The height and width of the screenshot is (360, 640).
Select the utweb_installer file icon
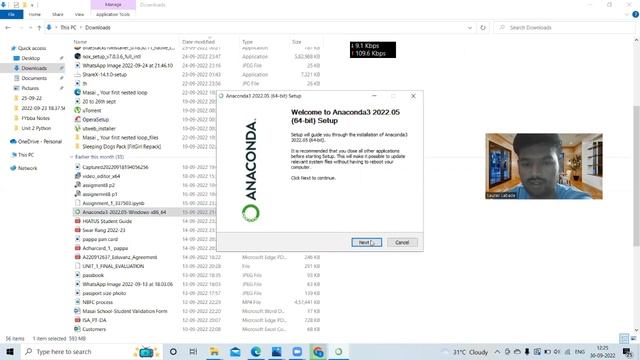pos(78,128)
